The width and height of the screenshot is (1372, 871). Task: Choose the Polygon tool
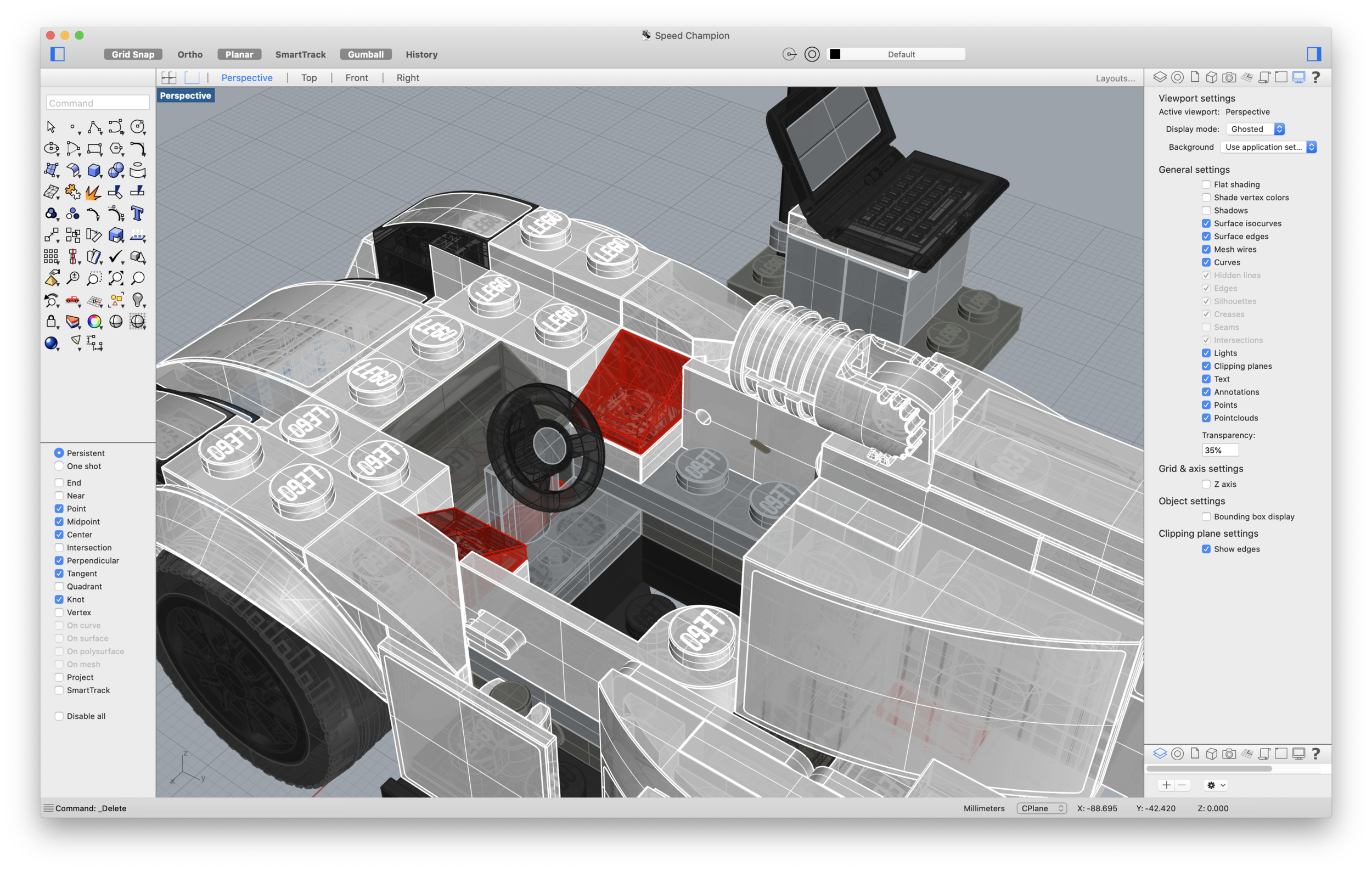click(116, 149)
